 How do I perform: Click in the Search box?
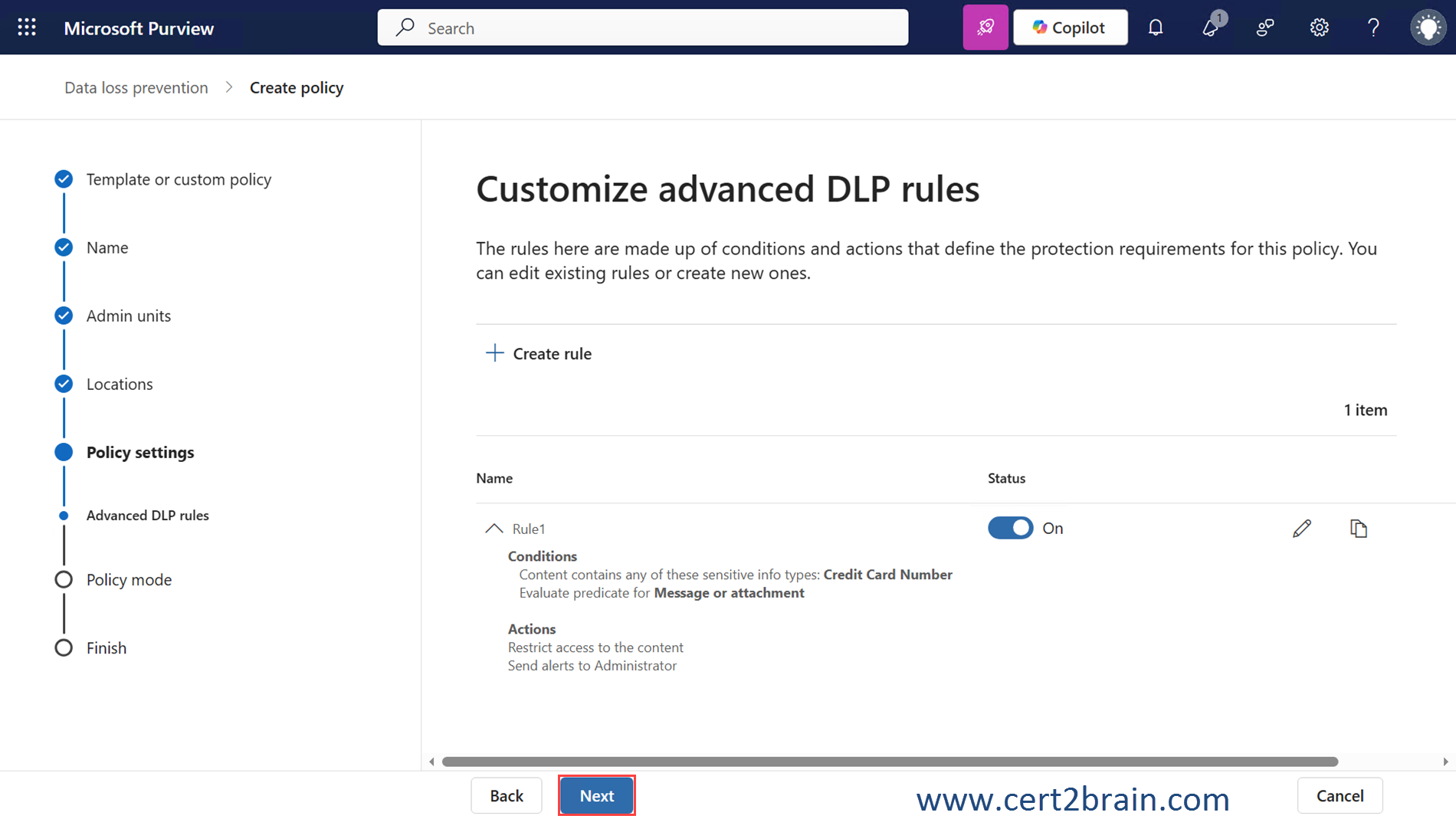642,28
